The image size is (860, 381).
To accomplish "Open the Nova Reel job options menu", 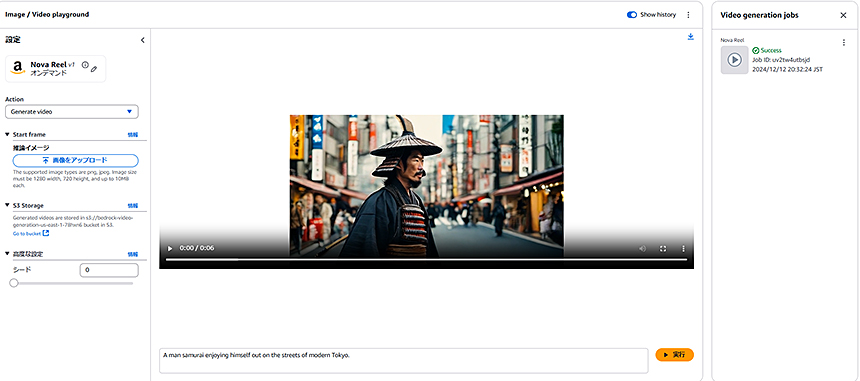I will pos(844,43).
